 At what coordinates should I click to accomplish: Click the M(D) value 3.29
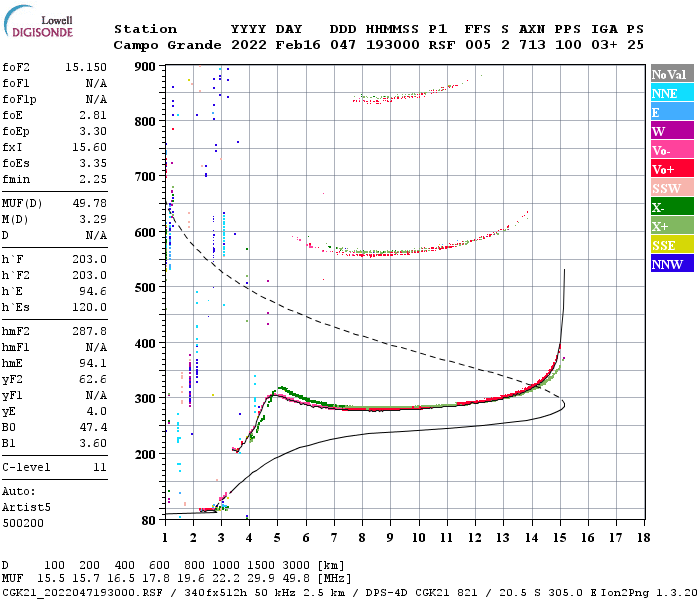click(93, 219)
